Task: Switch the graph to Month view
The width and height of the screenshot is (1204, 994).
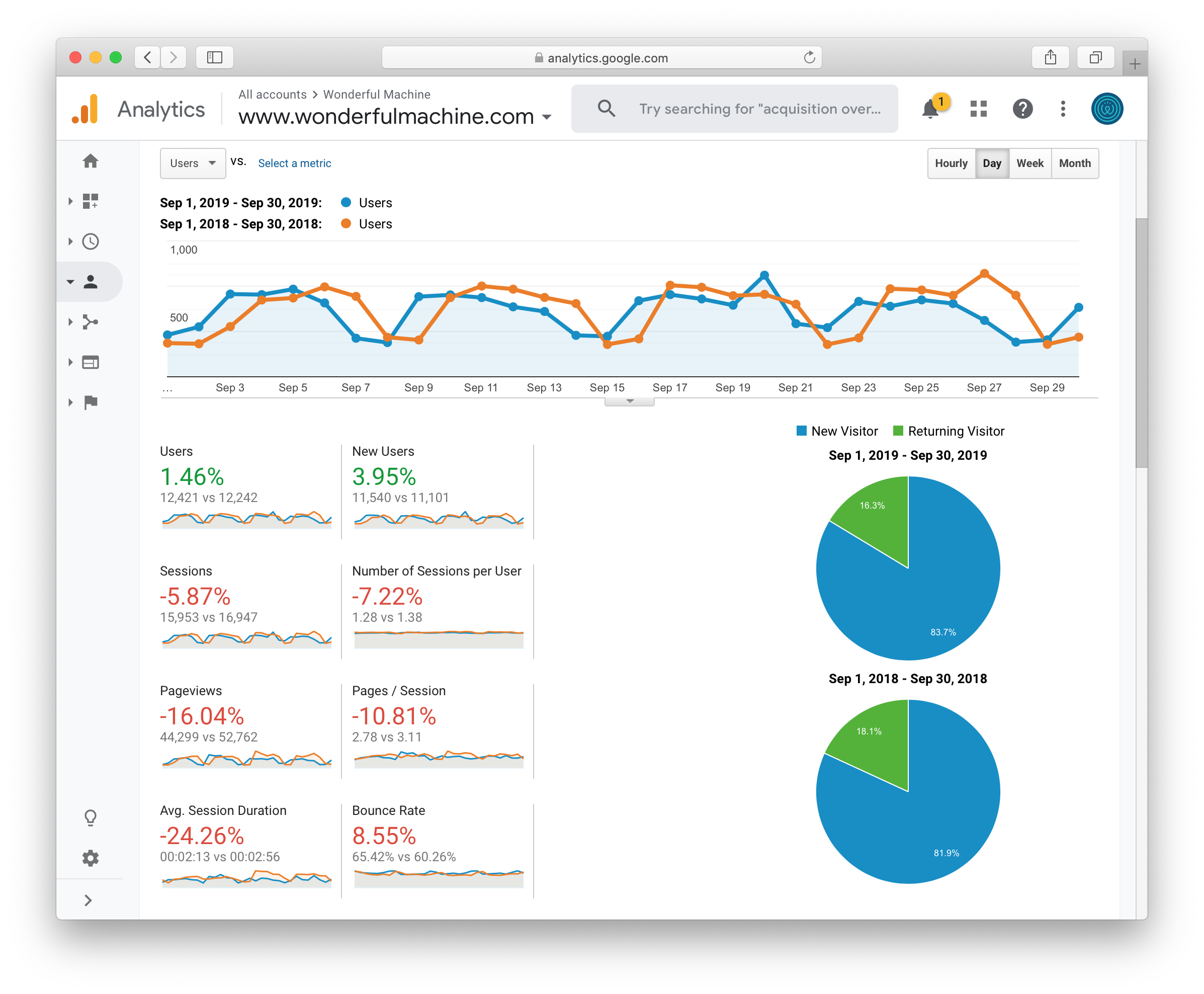Action: (x=1075, y=163)
